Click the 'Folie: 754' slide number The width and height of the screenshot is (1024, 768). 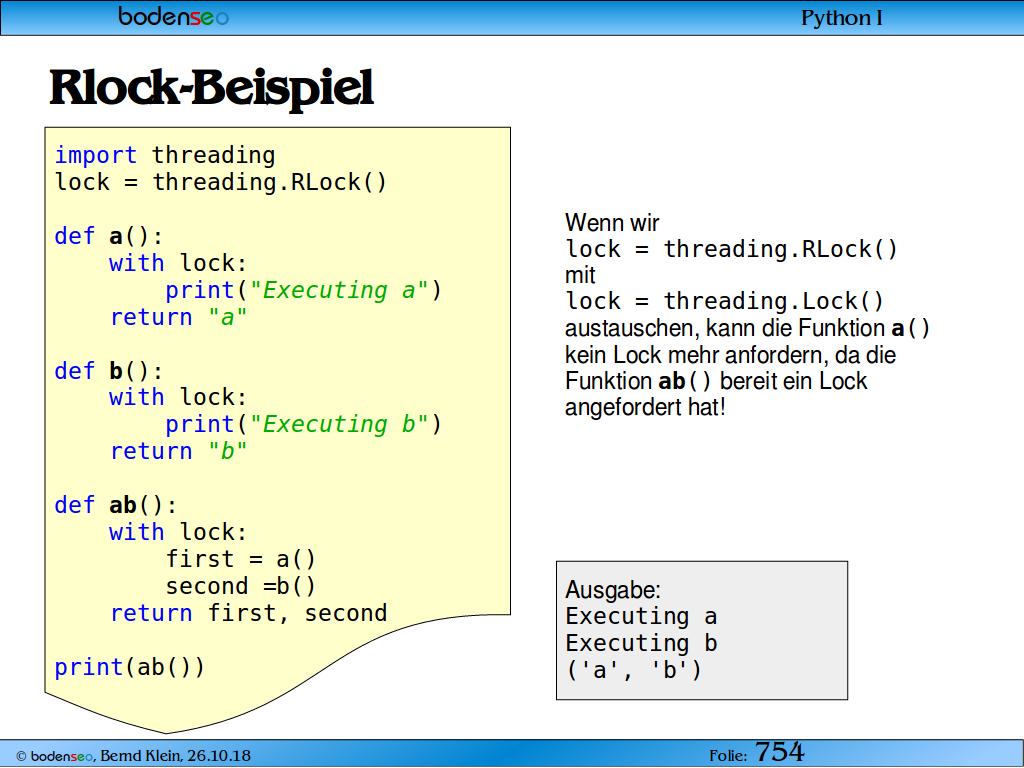pos(756,753)
